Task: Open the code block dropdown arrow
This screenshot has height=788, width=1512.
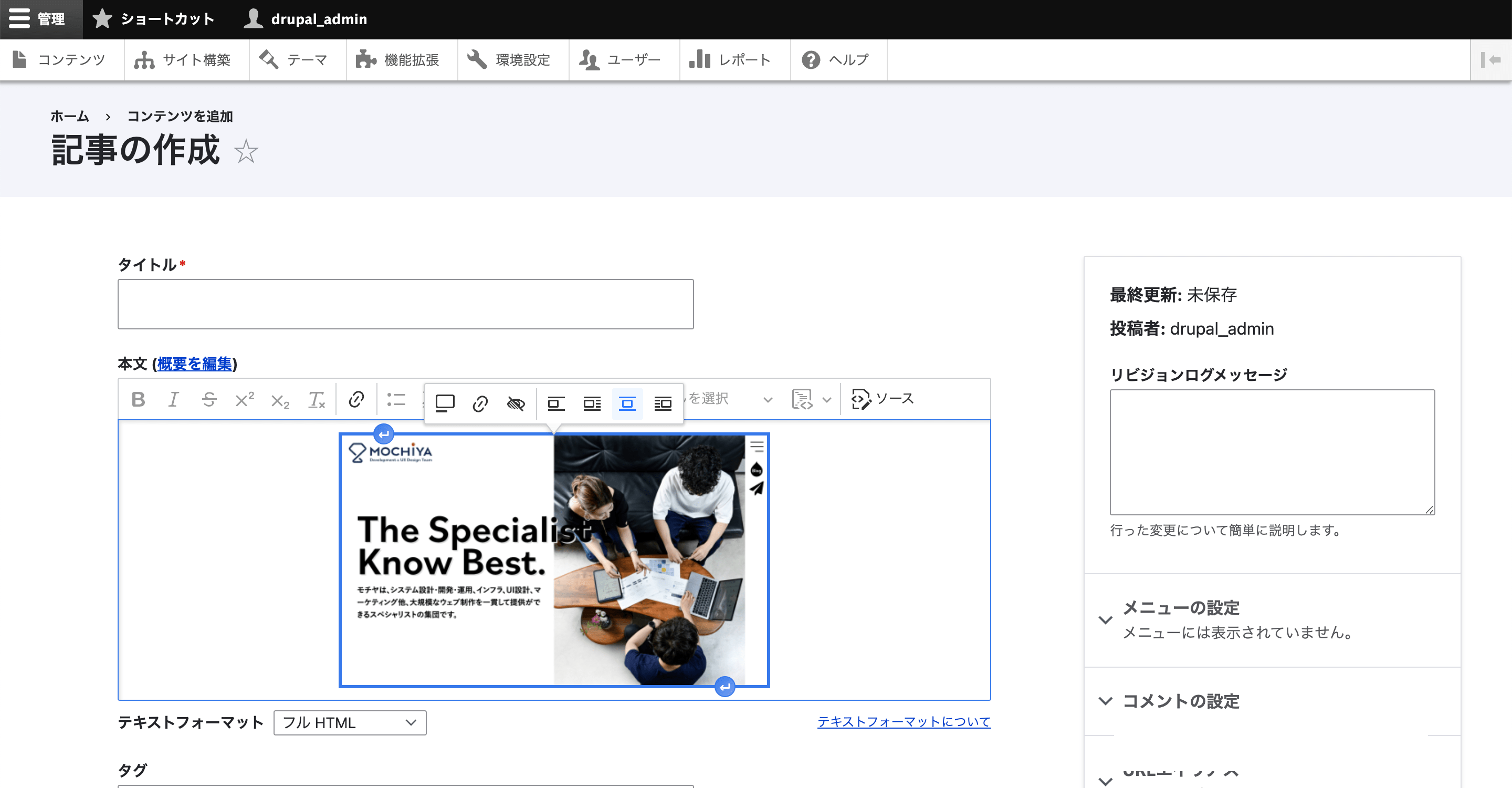Action: [826, 400]
